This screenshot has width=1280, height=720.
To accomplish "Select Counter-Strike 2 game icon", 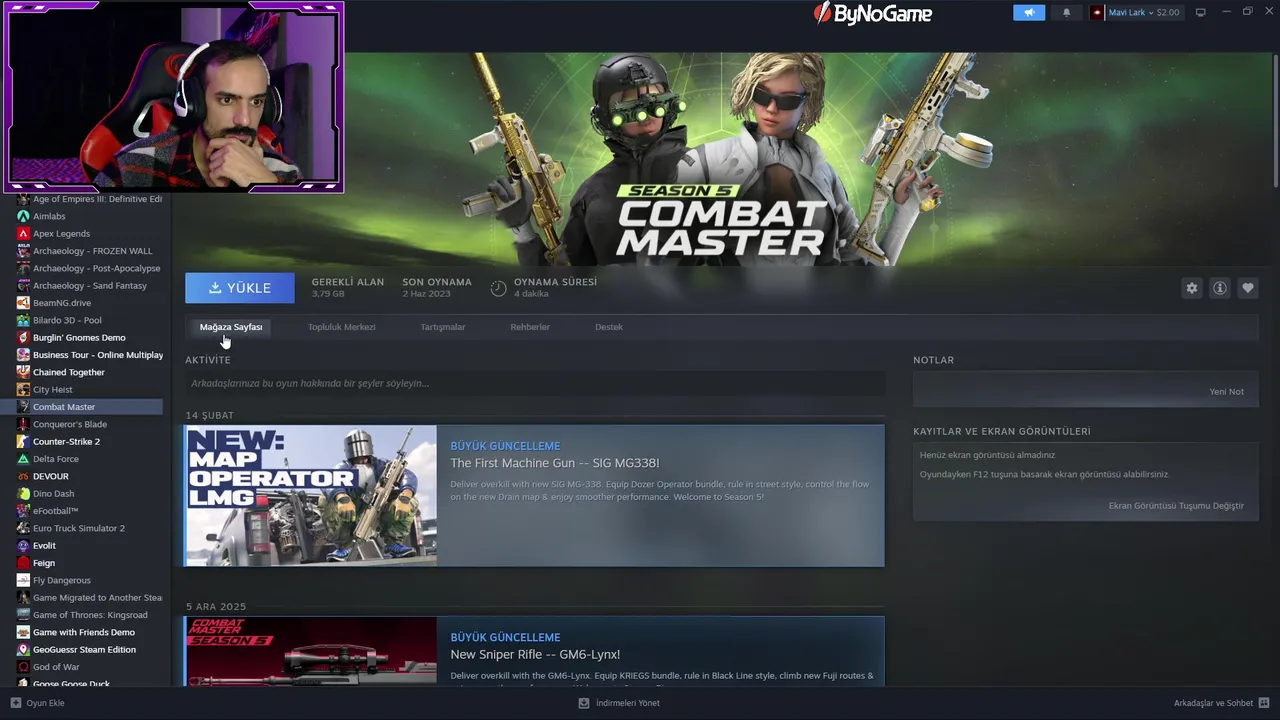I will tap(23, 441).
